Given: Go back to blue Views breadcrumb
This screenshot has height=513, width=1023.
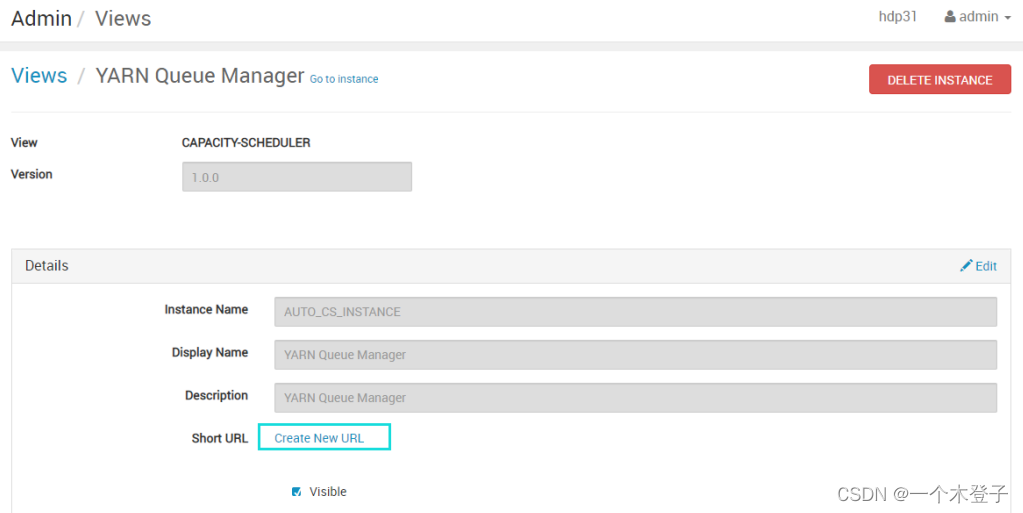Looking at the screenshot, I should click(x=39, y=76).
